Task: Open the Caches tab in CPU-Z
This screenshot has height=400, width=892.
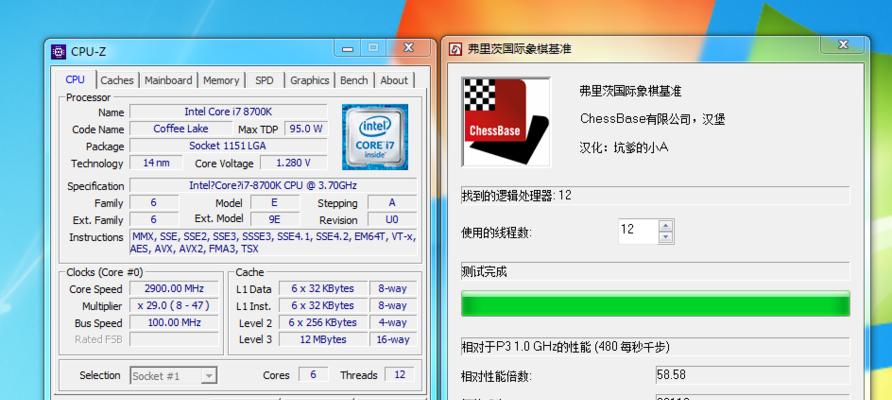Action: (117, 80)
